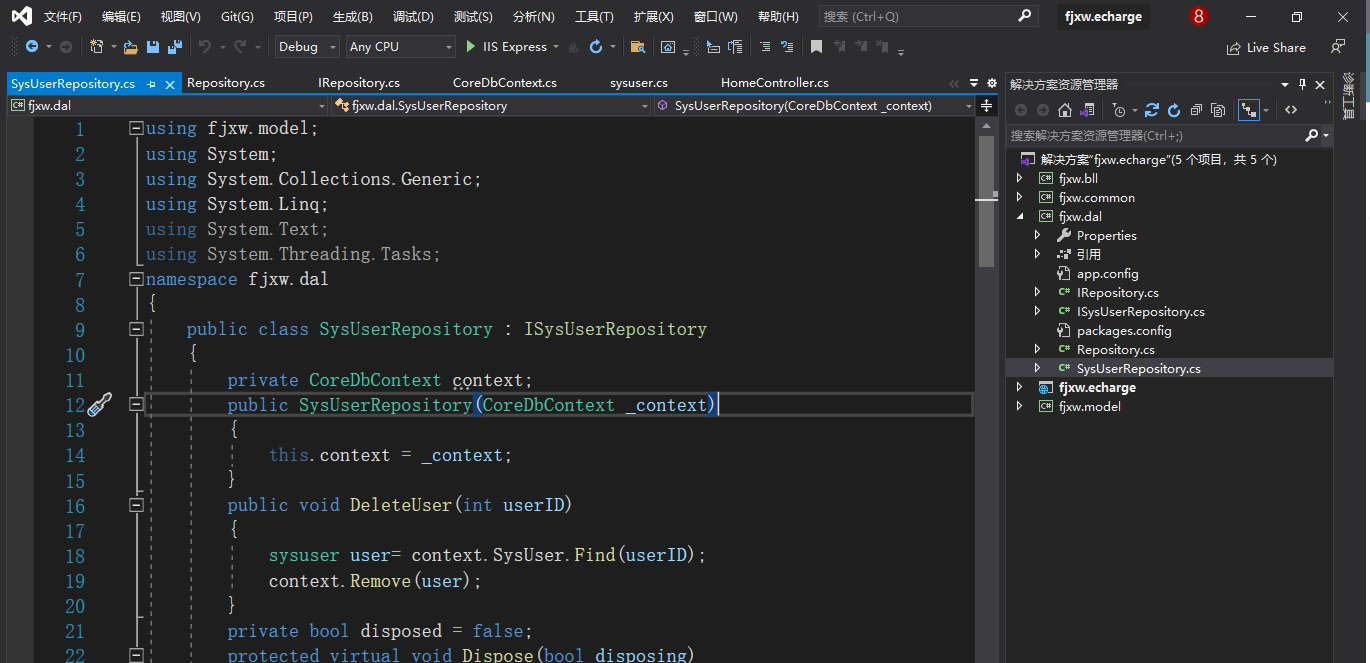The image size is (1370, 663).
Task: Click the screwdriver quick actions icon on line 12
Action: pyautogui.click(x=100, y=405)
